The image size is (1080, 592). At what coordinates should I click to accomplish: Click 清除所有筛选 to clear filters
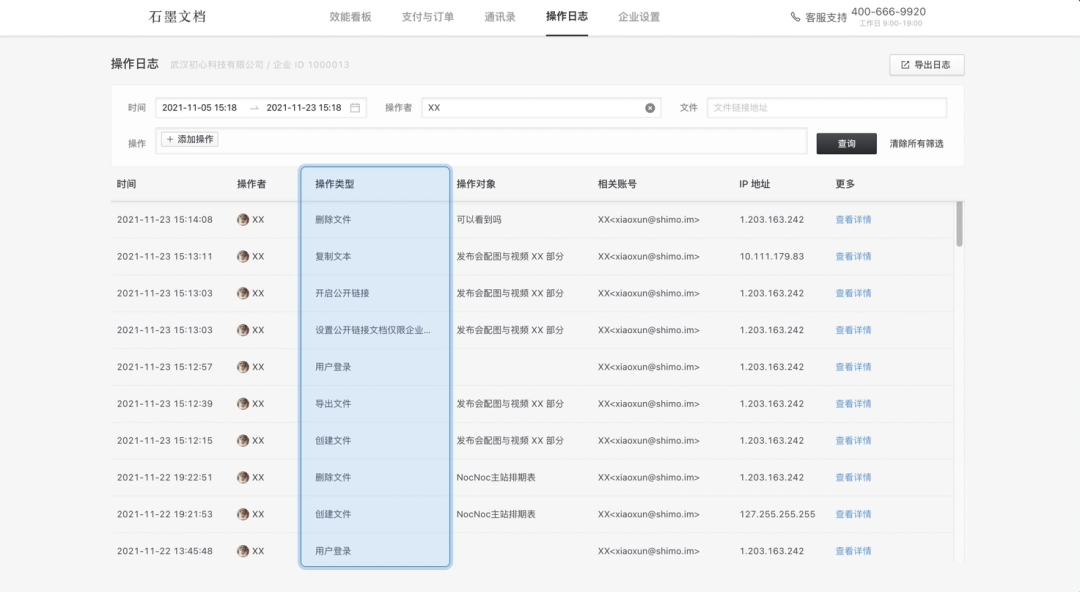coord(914,143)
